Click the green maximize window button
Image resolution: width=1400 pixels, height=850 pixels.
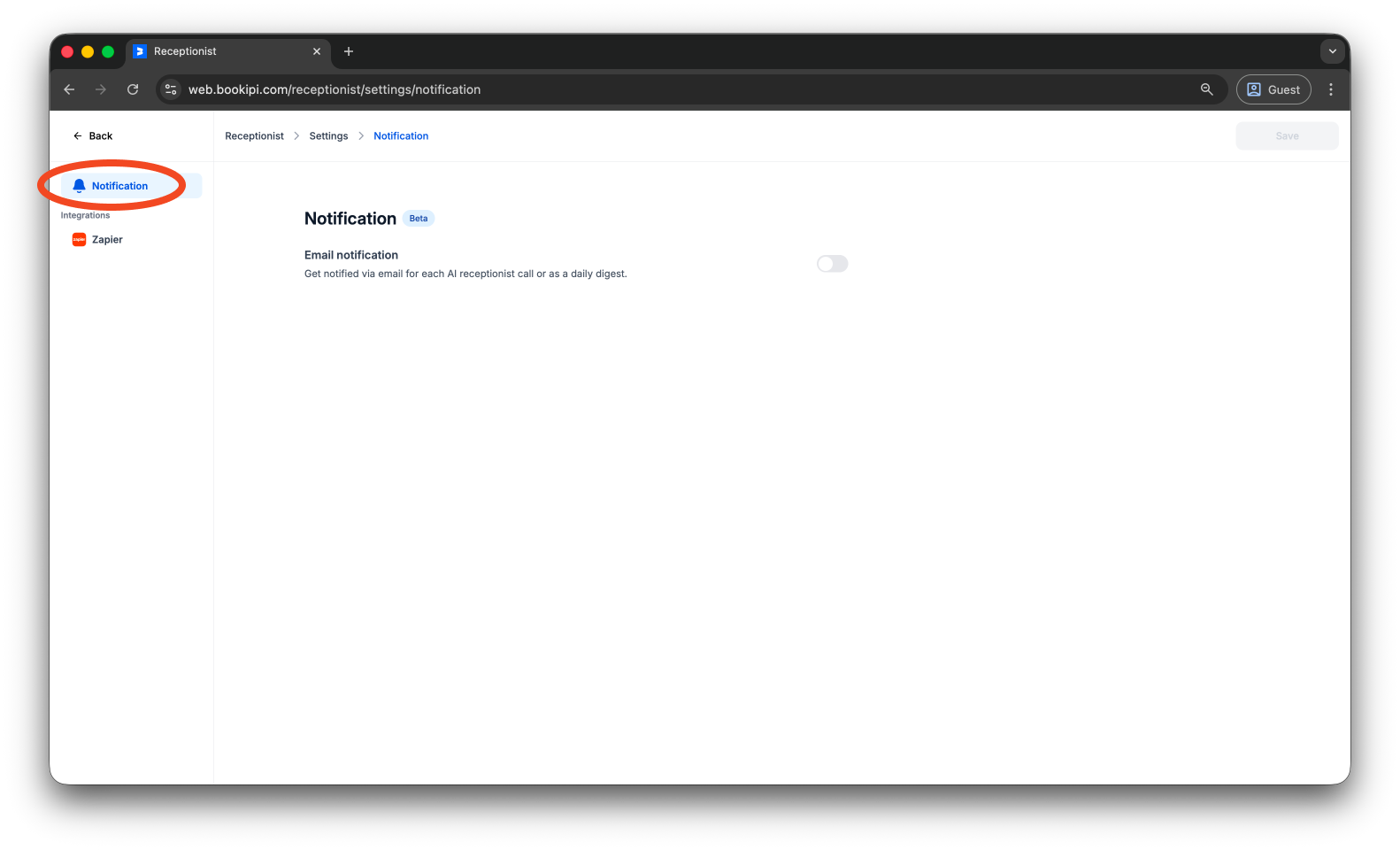click(x=108, y=51)
